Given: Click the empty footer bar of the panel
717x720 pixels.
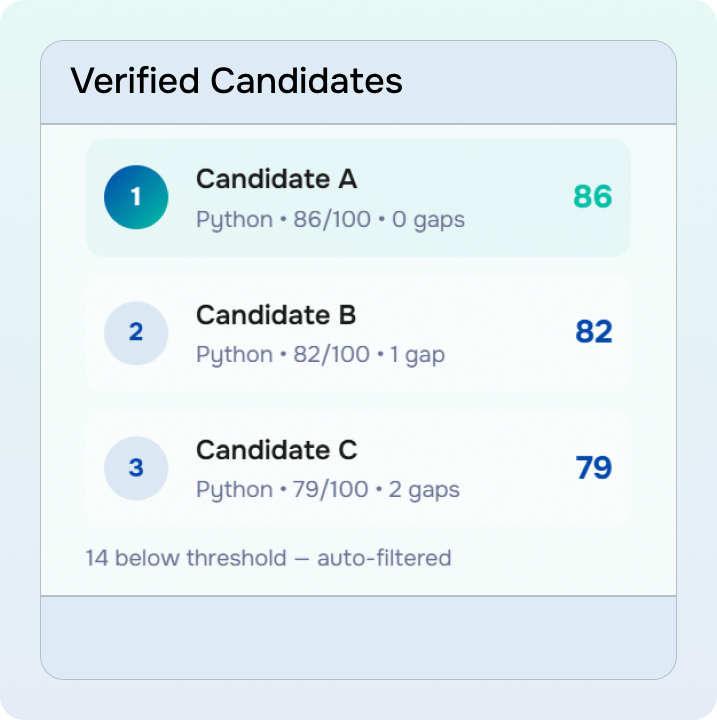Looking at the screenshot, I should (358, 636).
